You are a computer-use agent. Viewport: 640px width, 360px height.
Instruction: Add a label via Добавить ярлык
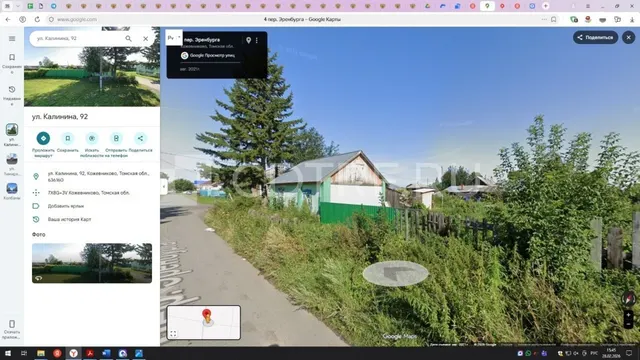click(x=66, y=206)
